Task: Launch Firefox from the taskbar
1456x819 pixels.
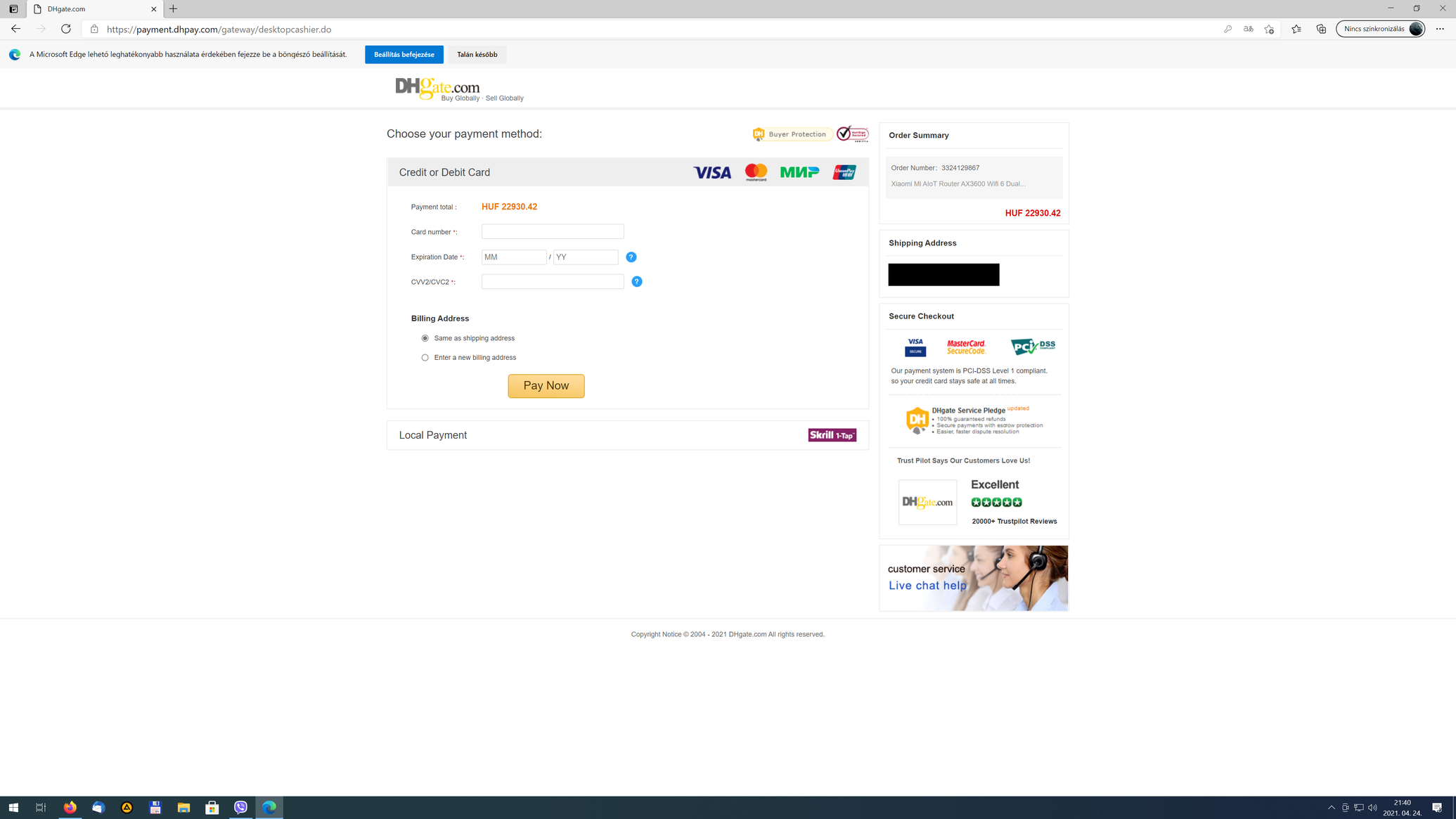Action: [x=70, y=808]
